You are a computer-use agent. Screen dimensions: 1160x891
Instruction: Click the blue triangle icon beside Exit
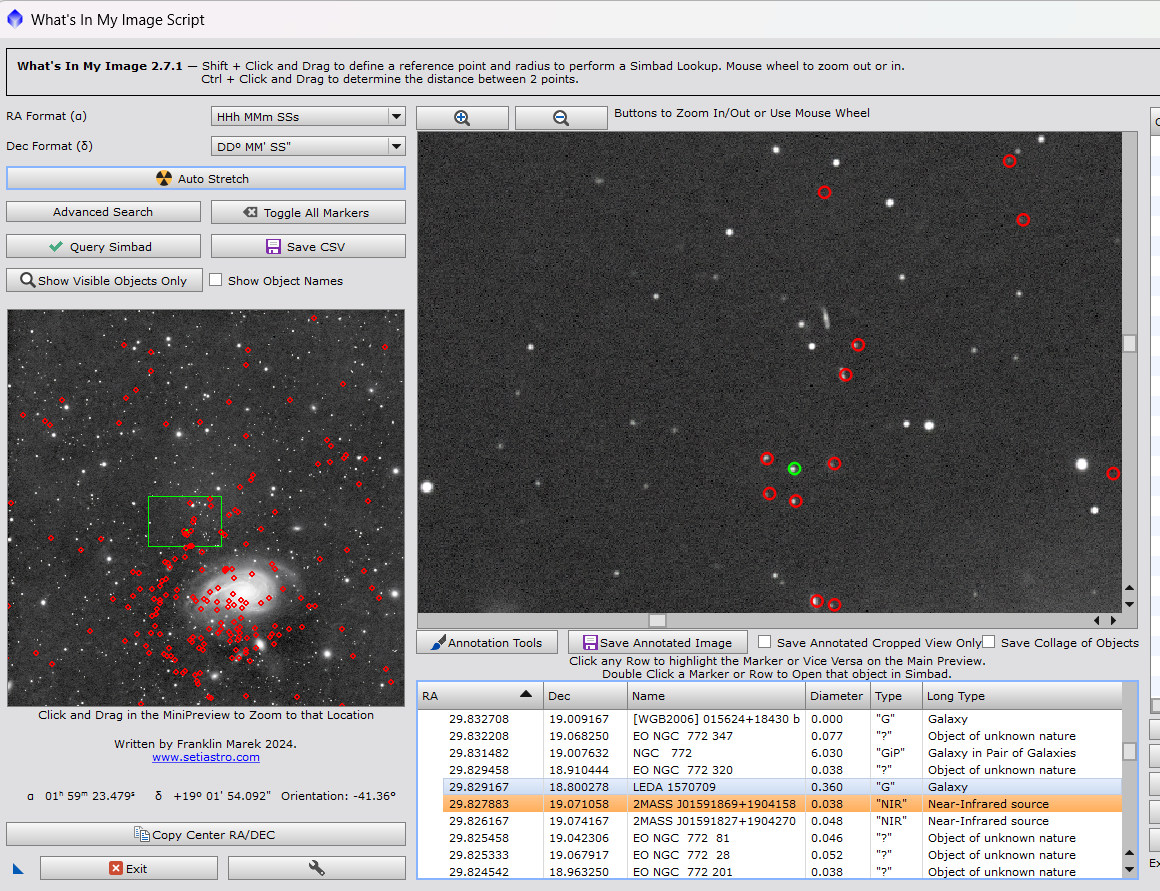(18, 869)
